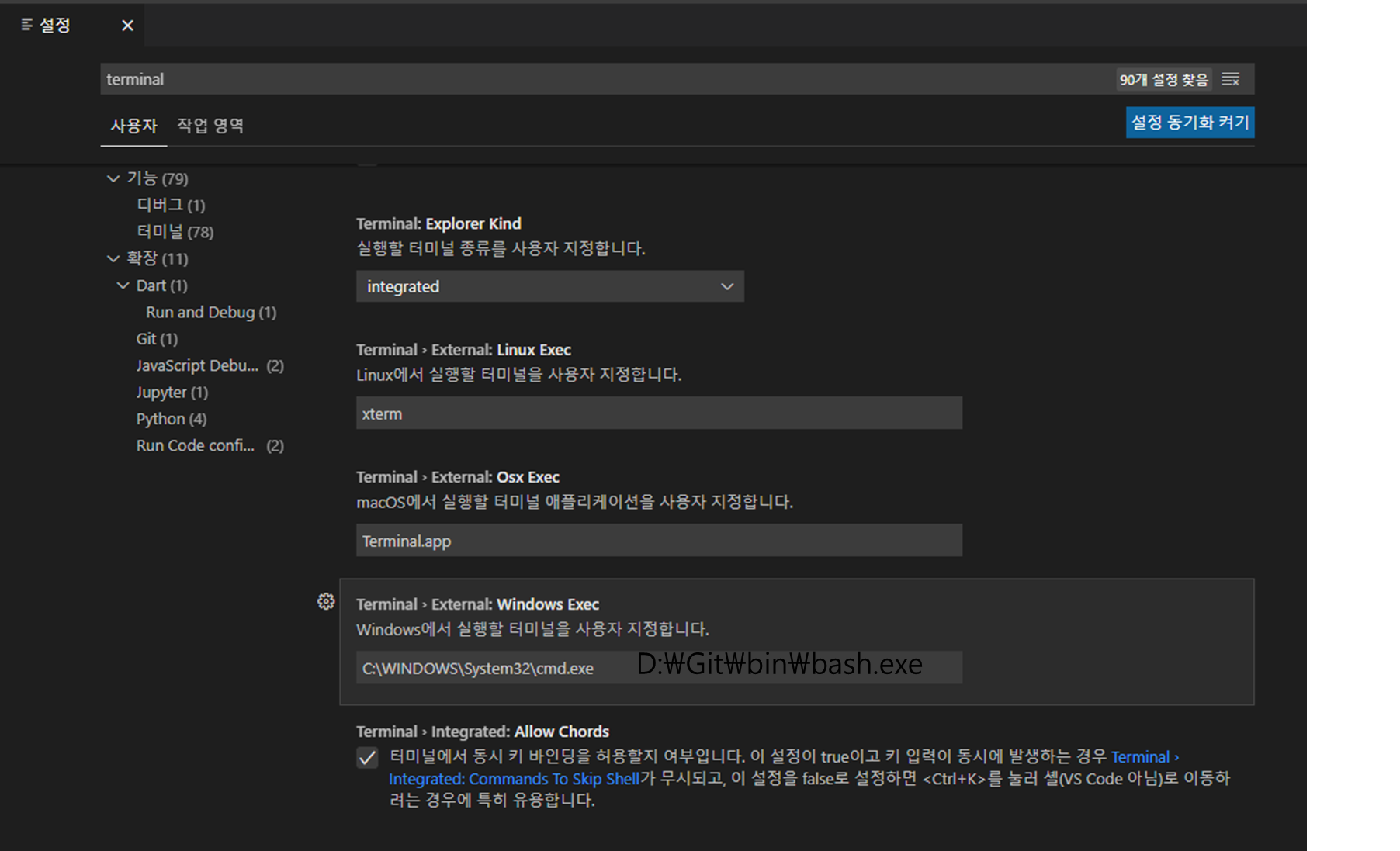Image resolution: width=1400 pixels, height=851 pixels.
Task: Select 디버그 (1) in the settings tree
Action: coord(171,205)
